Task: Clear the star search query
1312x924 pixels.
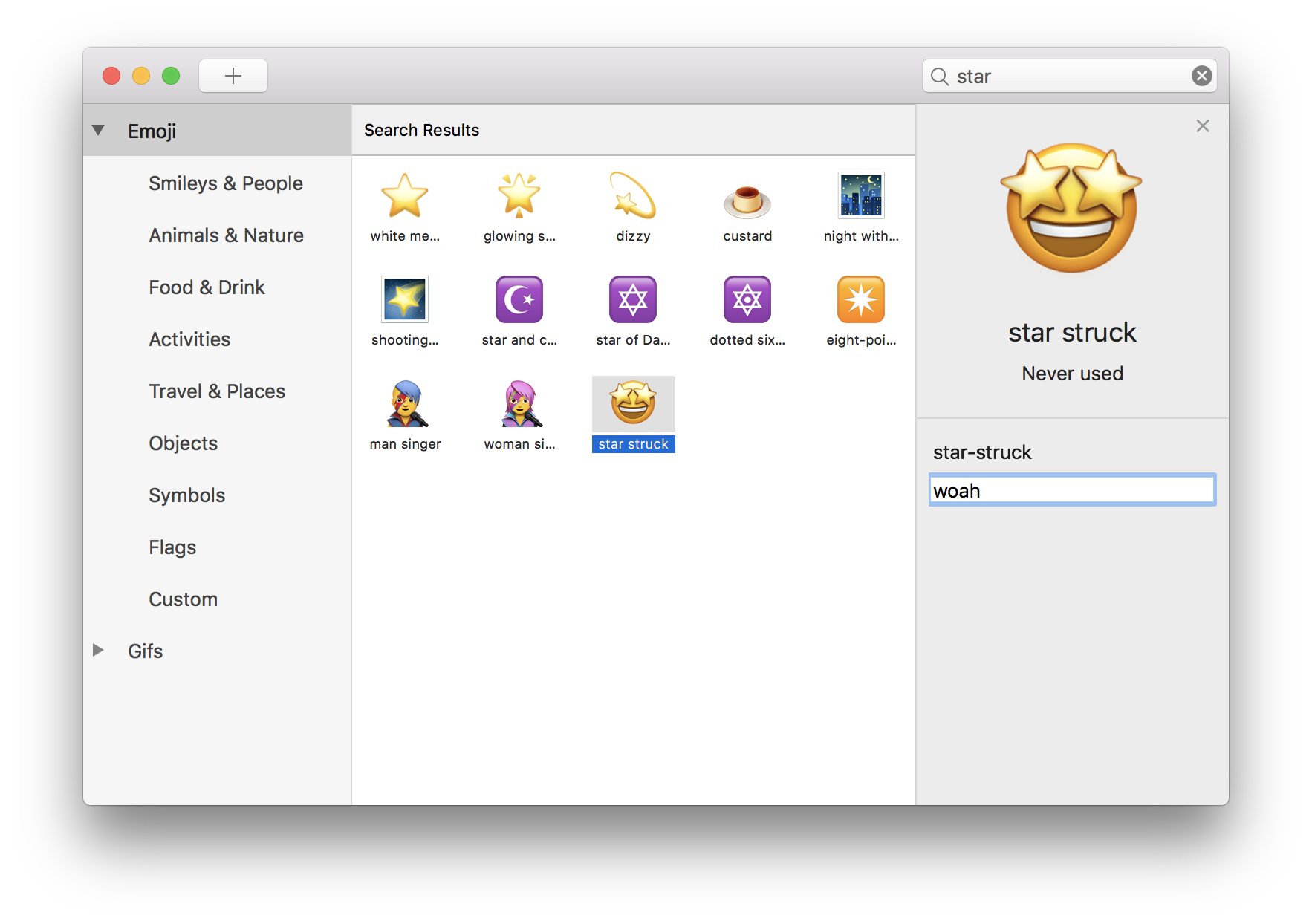Action: pos(1201,76)
